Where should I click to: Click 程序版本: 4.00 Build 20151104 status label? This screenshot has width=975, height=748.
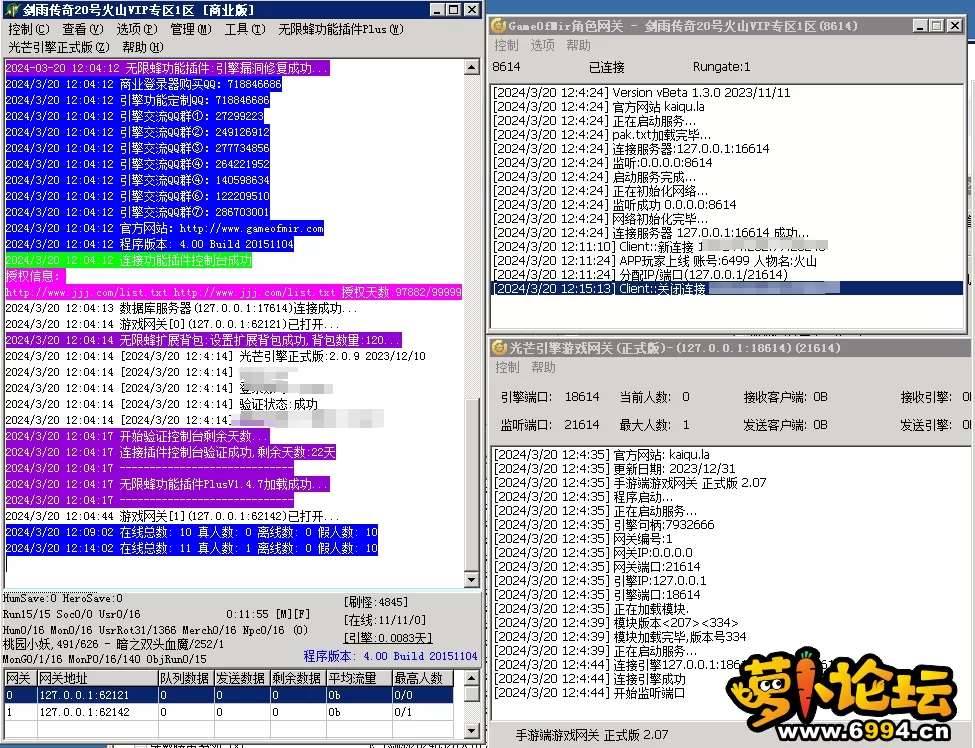(x=390, y=656)
